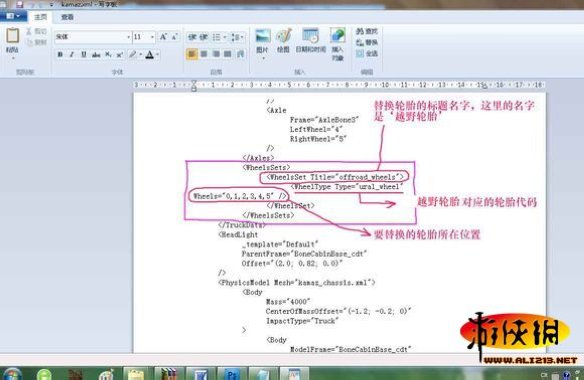Toggle Bold formatting

click(x=60, y=54)
